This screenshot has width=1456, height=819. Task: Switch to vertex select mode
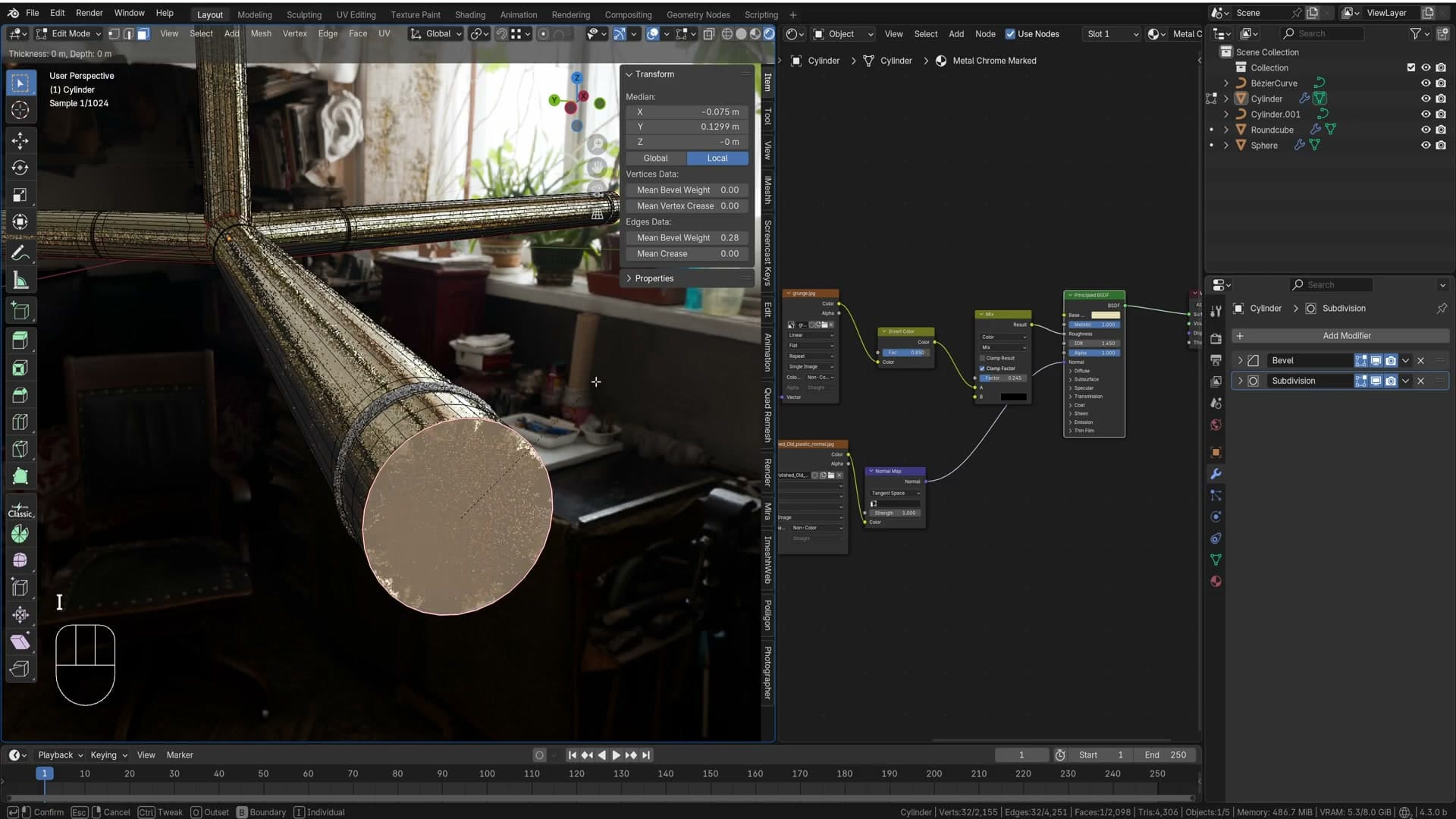[x=114, y=33]
